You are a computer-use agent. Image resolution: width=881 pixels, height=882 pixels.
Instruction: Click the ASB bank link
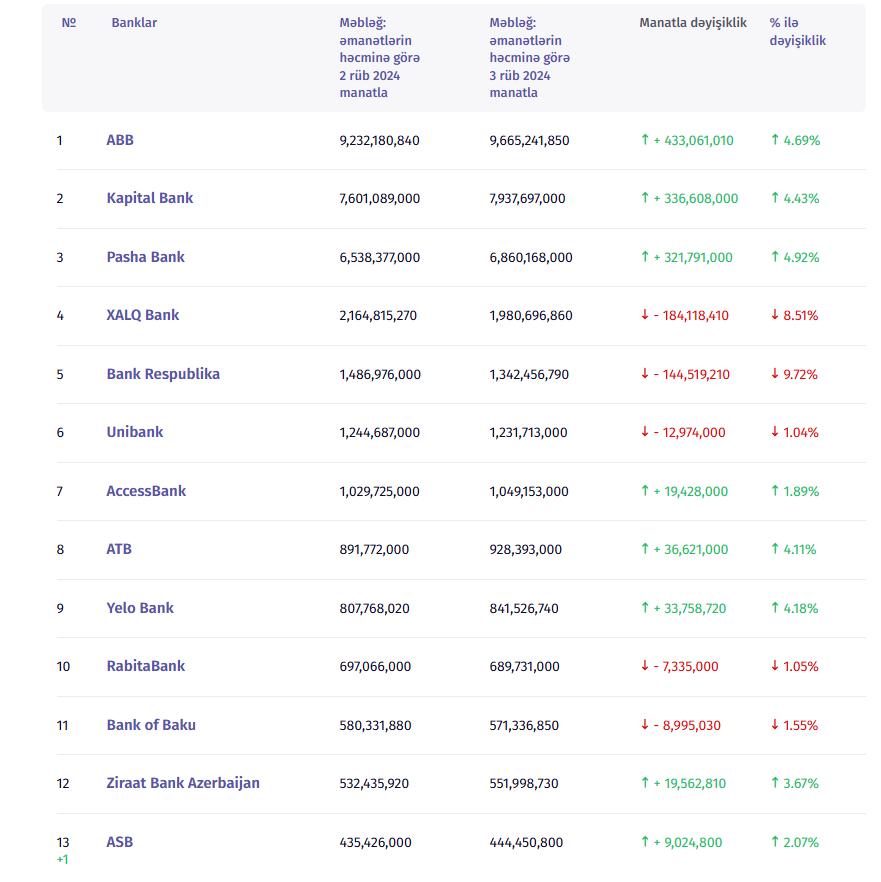[x=120, y=842]
